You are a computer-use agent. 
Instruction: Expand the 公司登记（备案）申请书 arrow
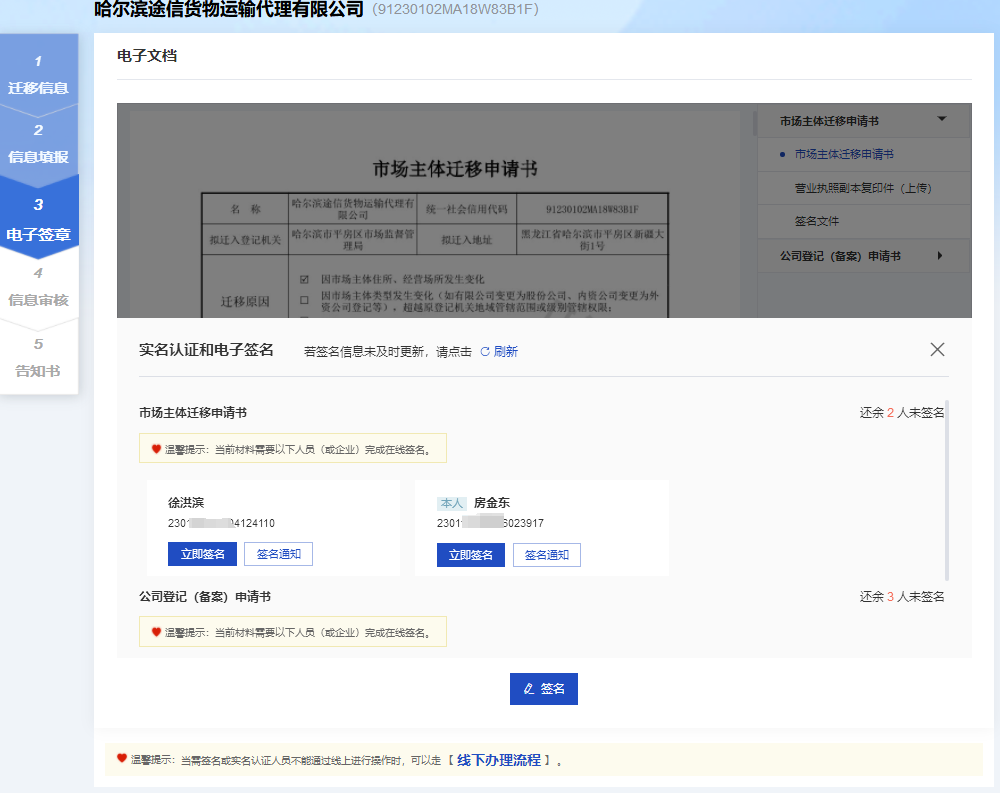[x=940, y=256]
